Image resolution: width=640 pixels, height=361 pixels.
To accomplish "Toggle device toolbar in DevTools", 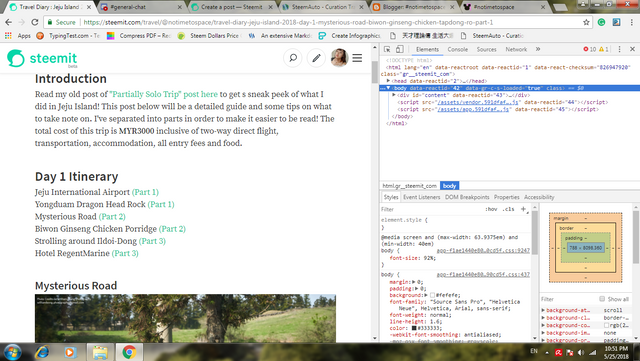I will (x=399, y=49).
